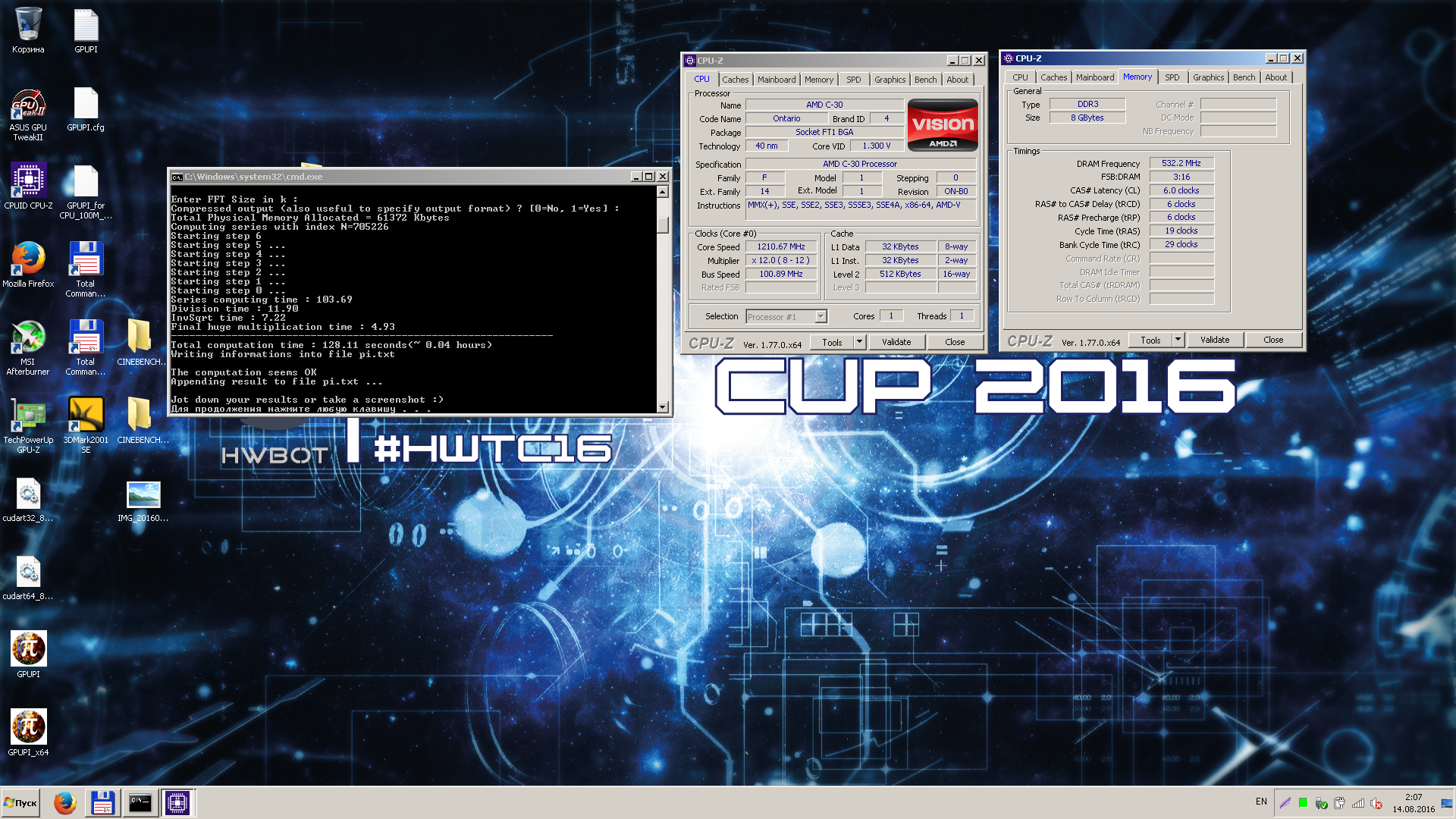Open Graphics tab in right CPU-Z window
Screen dimensions: 1456x819
tap(1208, 77)
